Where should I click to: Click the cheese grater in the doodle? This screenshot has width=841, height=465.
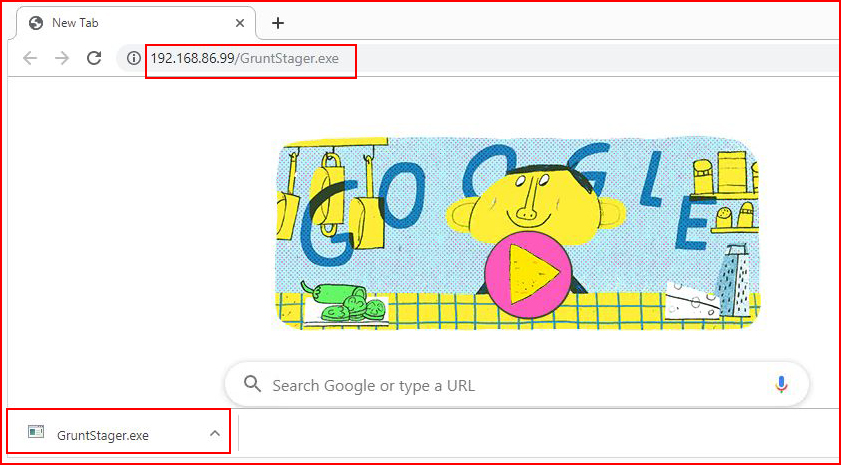[x=733, y=280]
